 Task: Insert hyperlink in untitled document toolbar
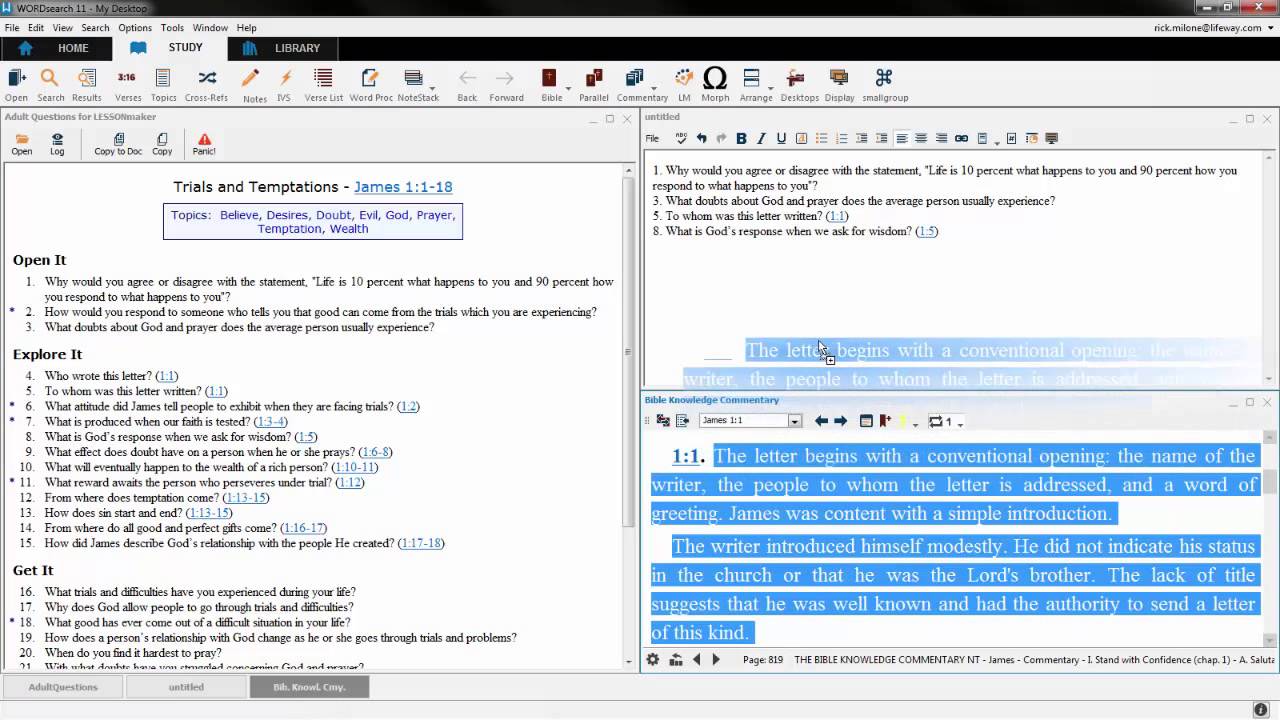coord(961,138)
